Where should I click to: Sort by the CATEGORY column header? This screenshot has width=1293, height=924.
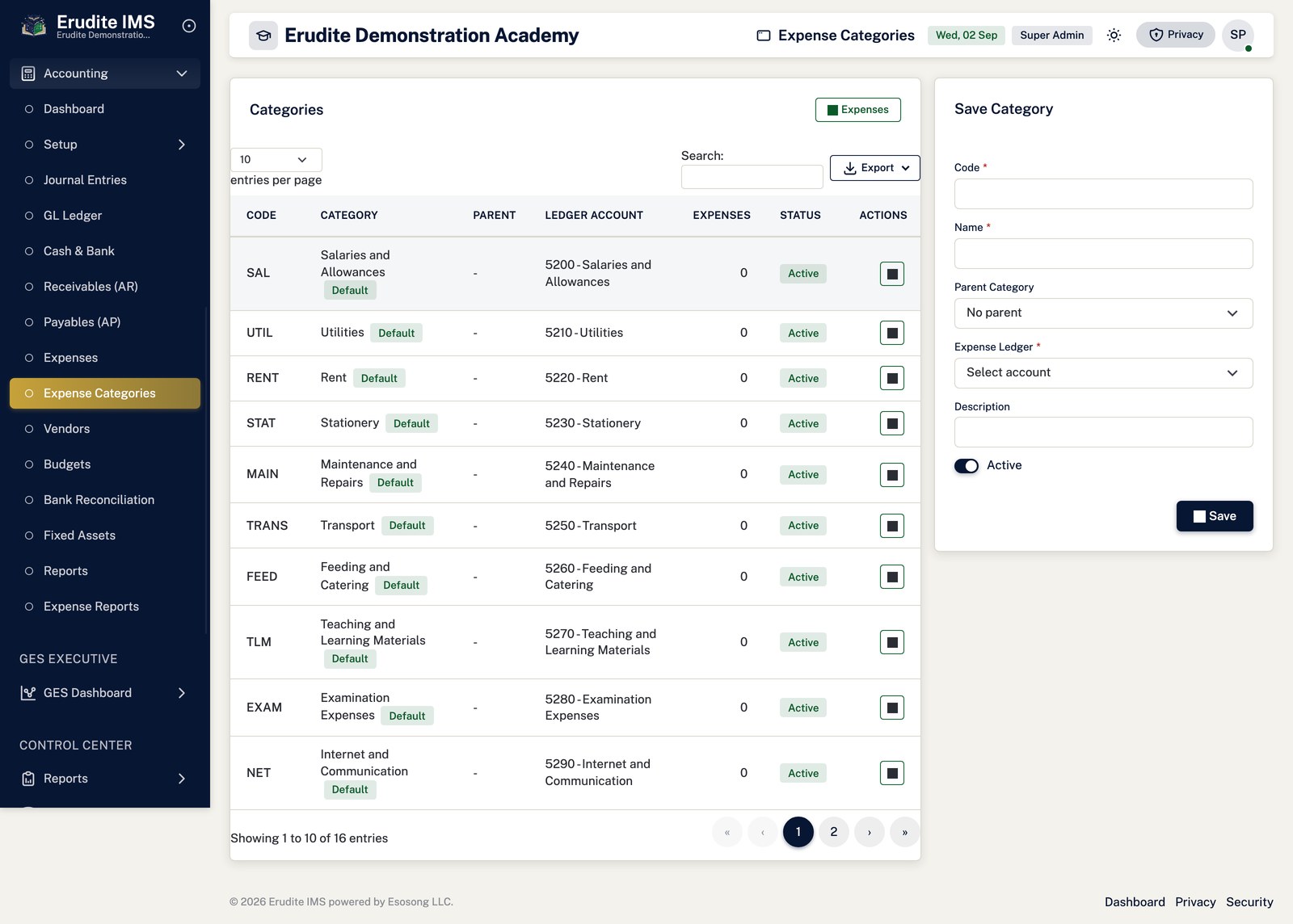coord(349,216)
